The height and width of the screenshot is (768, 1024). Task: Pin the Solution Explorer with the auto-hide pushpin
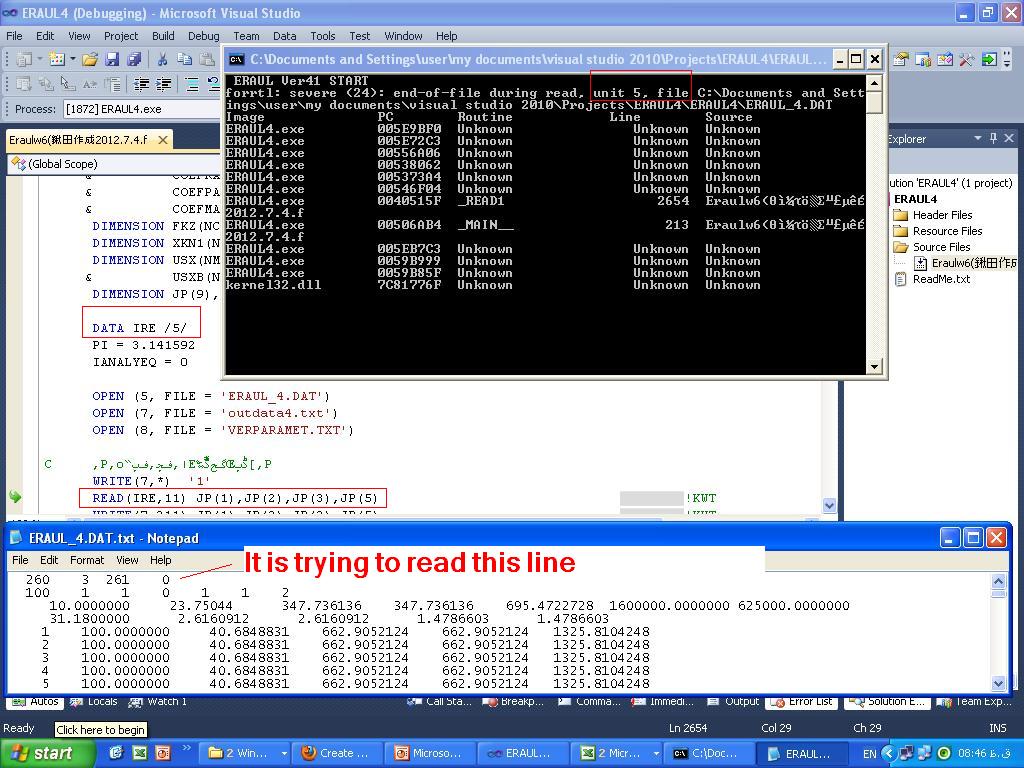click(993, 139)
